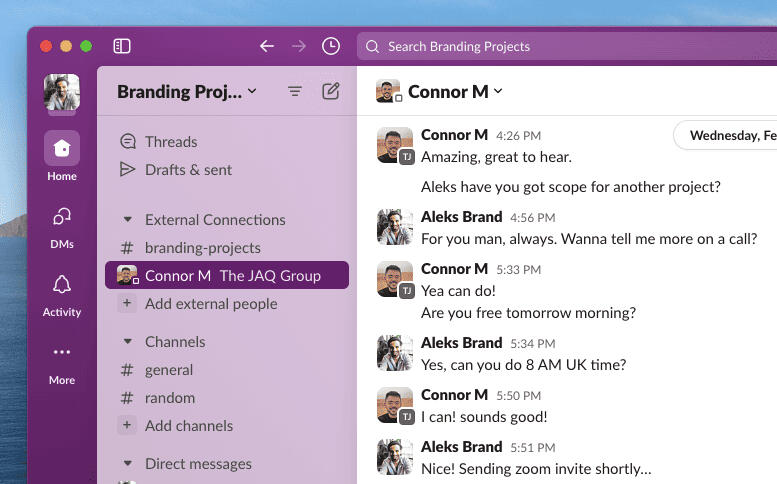This screenshot has height=484, width=777.
Task: Open the DMs tab
Action: (x=62, y=228)
